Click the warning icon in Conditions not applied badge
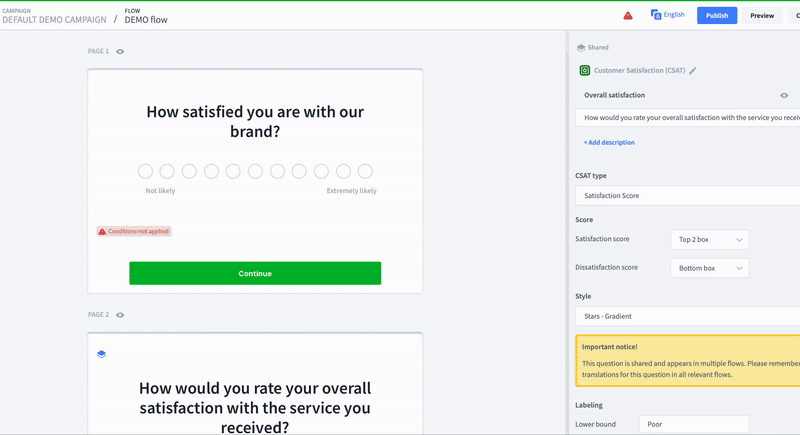 [x=102, y=232]
